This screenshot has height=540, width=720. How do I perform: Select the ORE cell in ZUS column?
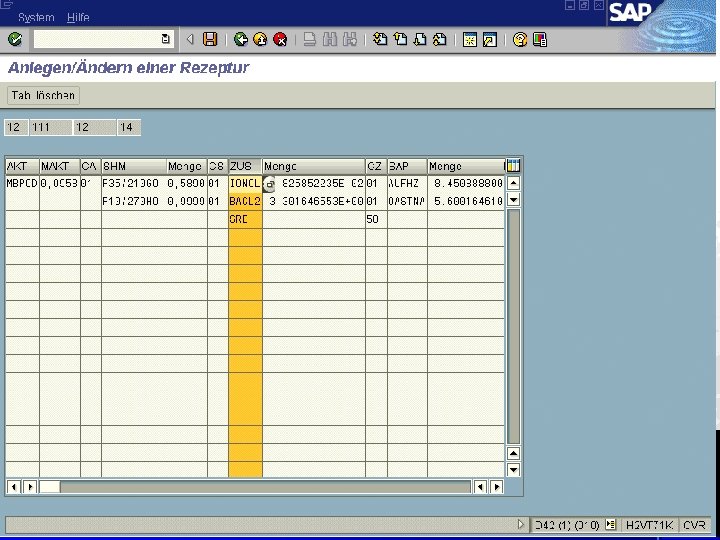245,219
